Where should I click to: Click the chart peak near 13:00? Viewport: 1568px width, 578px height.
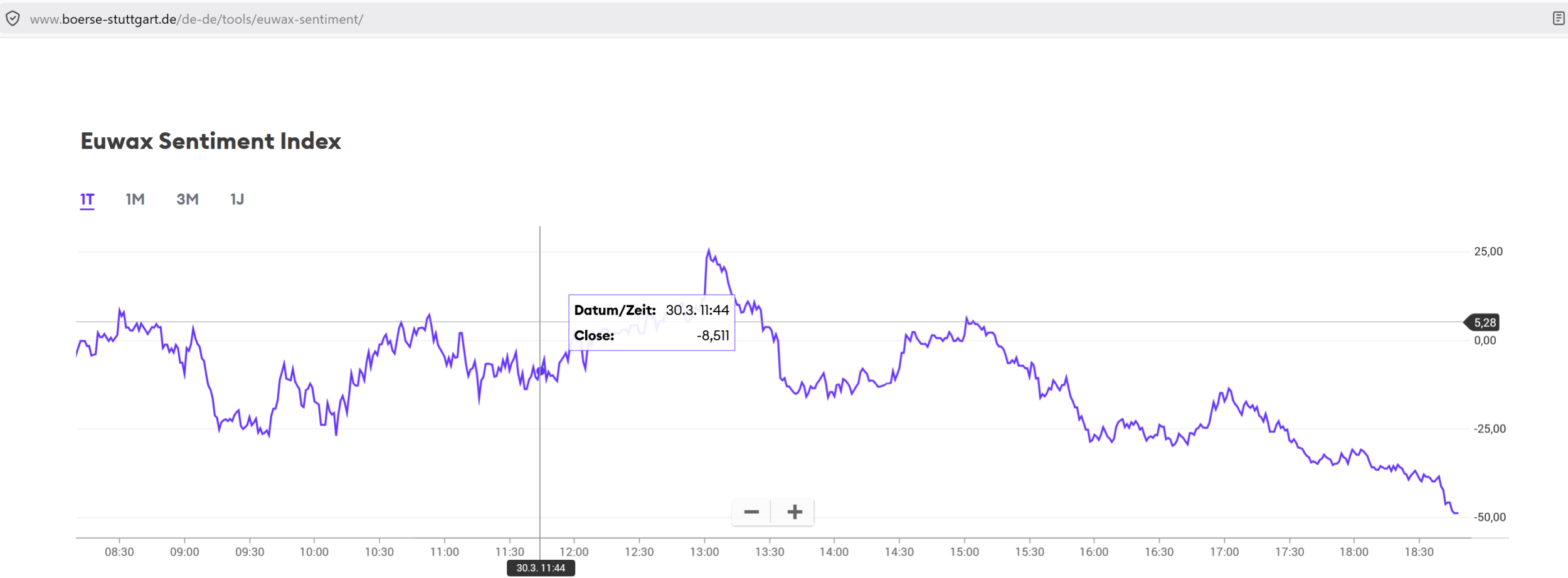(709, 250)
